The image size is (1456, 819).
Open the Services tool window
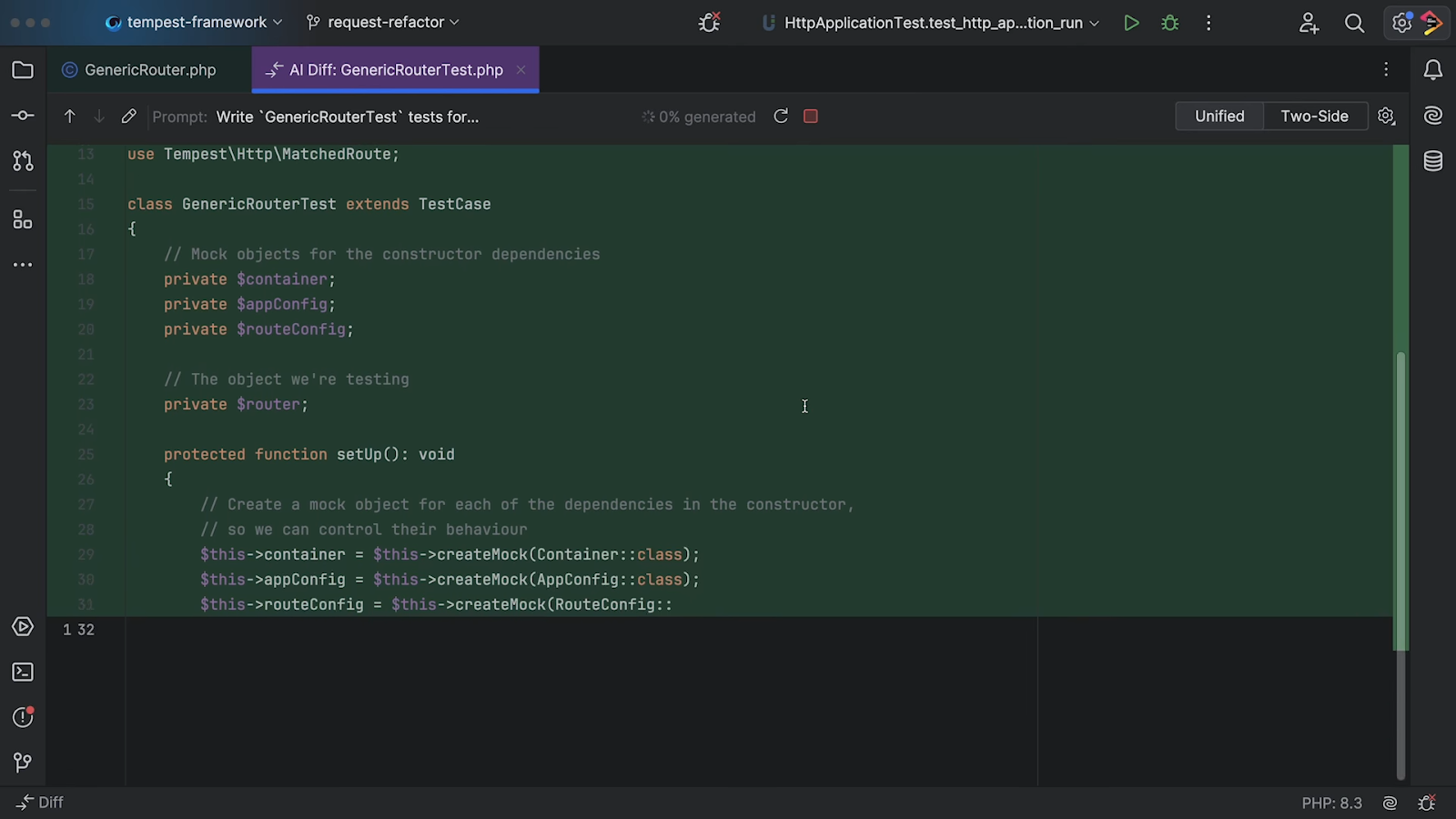(23, 627)
